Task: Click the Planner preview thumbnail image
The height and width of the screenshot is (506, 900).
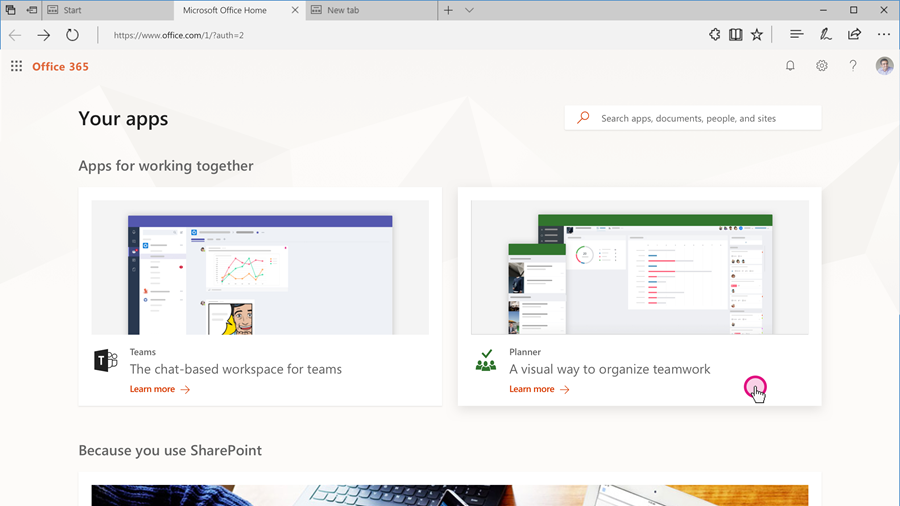Action: (639, 267)
